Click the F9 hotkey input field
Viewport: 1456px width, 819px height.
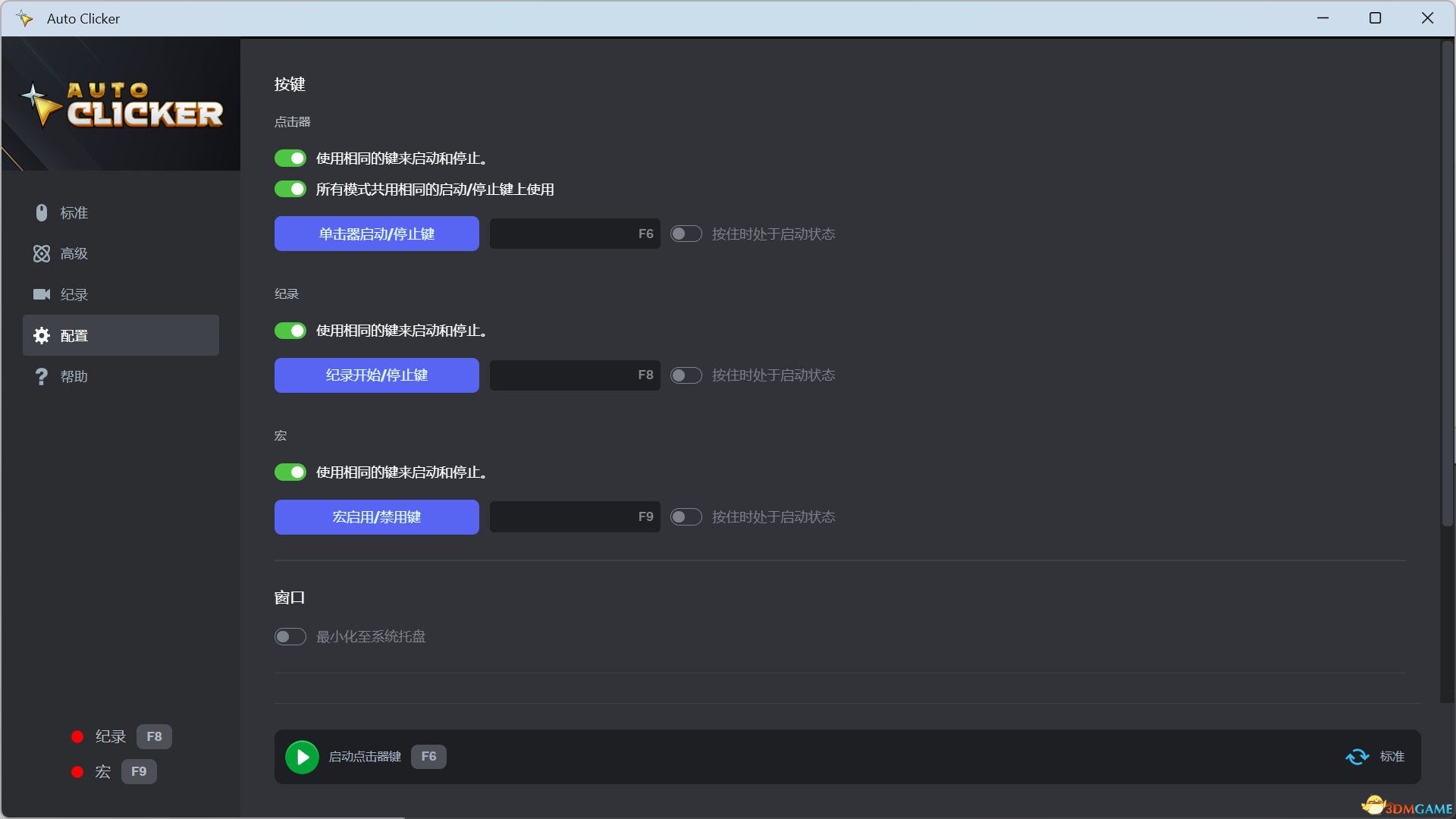pos(574,516)
